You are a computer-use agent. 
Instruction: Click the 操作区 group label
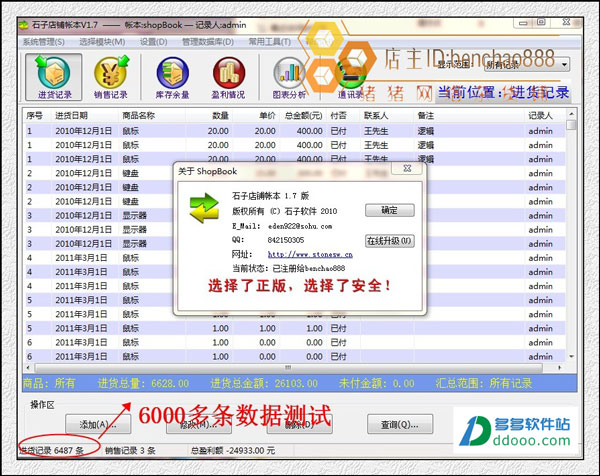click(x=42, y=405)
